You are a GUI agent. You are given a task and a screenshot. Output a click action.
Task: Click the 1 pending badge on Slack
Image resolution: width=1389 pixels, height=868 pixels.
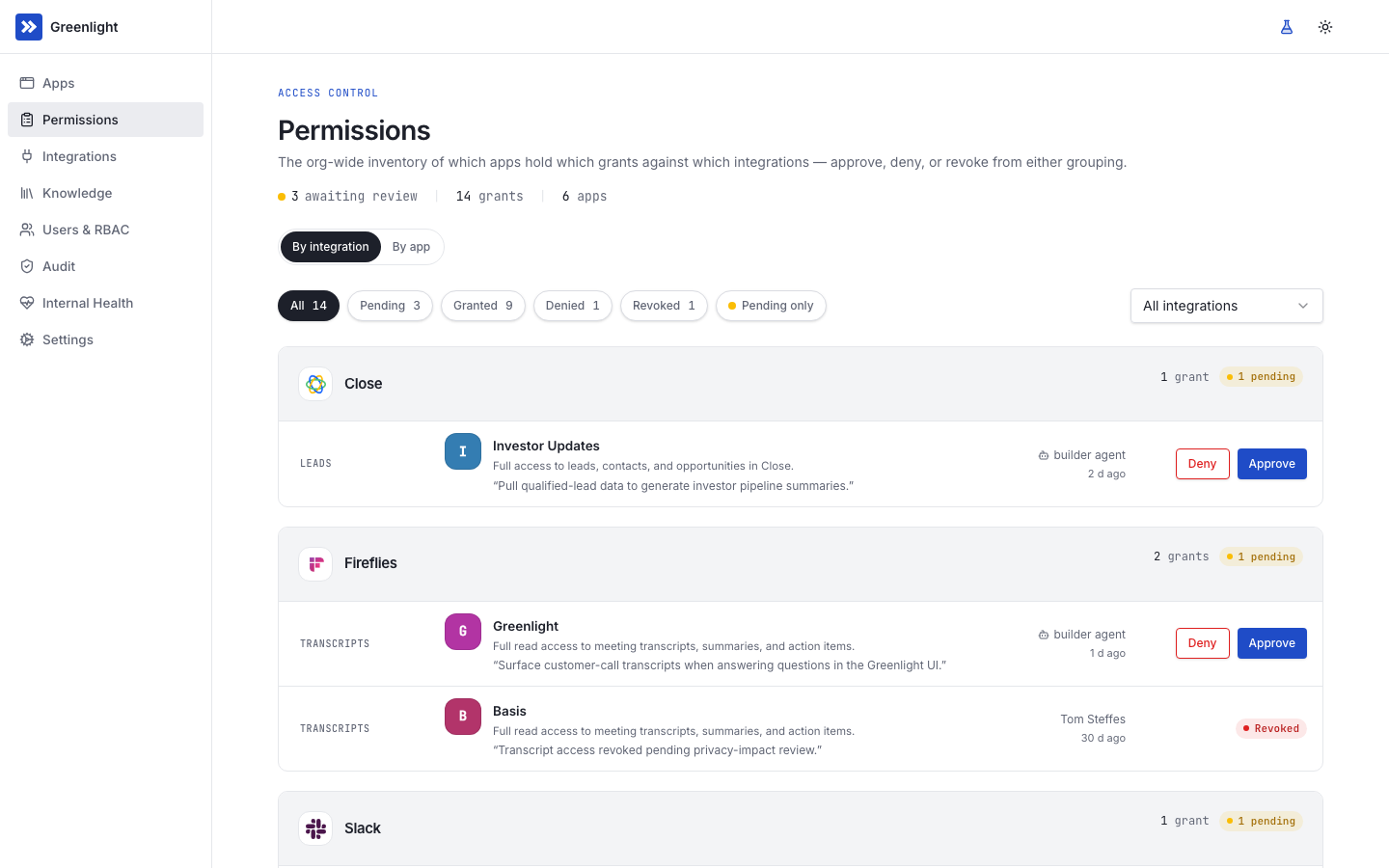tap(1261, 821)
